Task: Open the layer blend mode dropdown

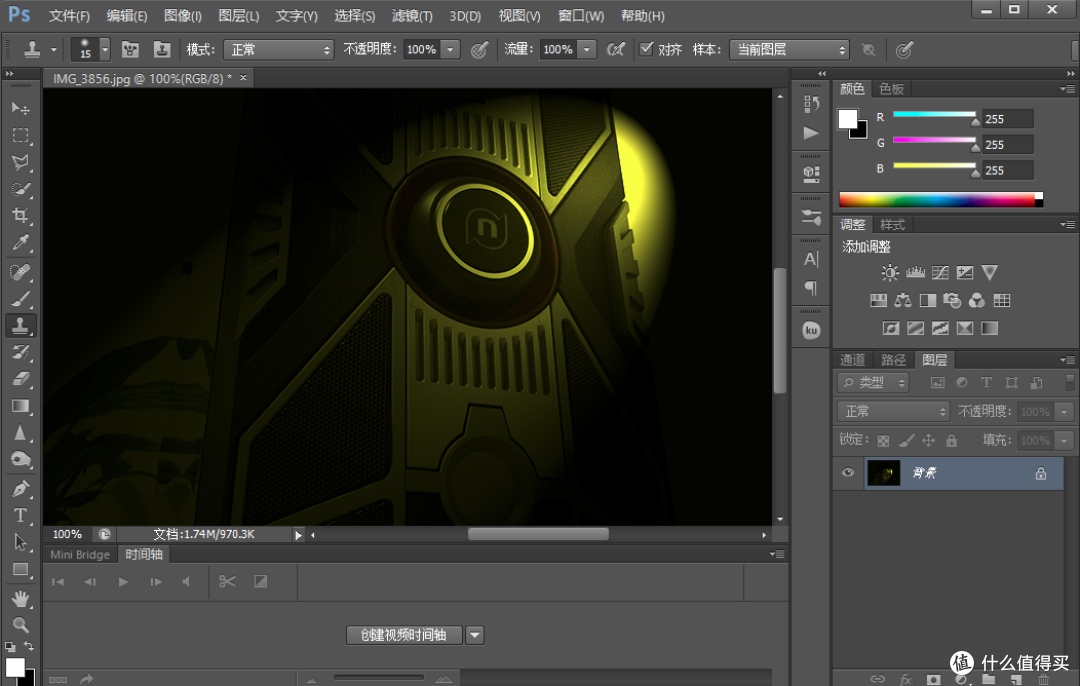Action: coord(893,411)
